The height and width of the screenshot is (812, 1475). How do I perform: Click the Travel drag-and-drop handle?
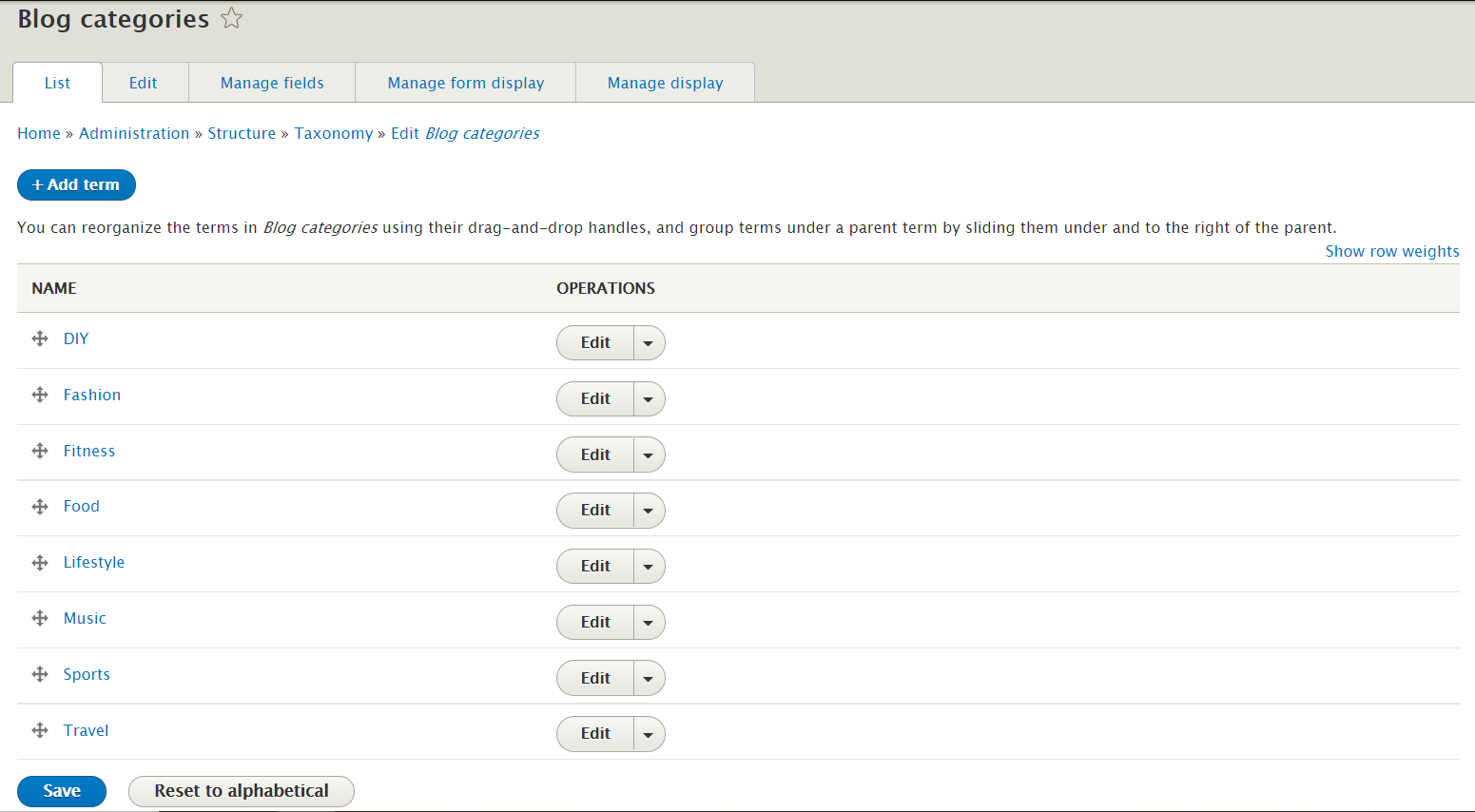40,730
